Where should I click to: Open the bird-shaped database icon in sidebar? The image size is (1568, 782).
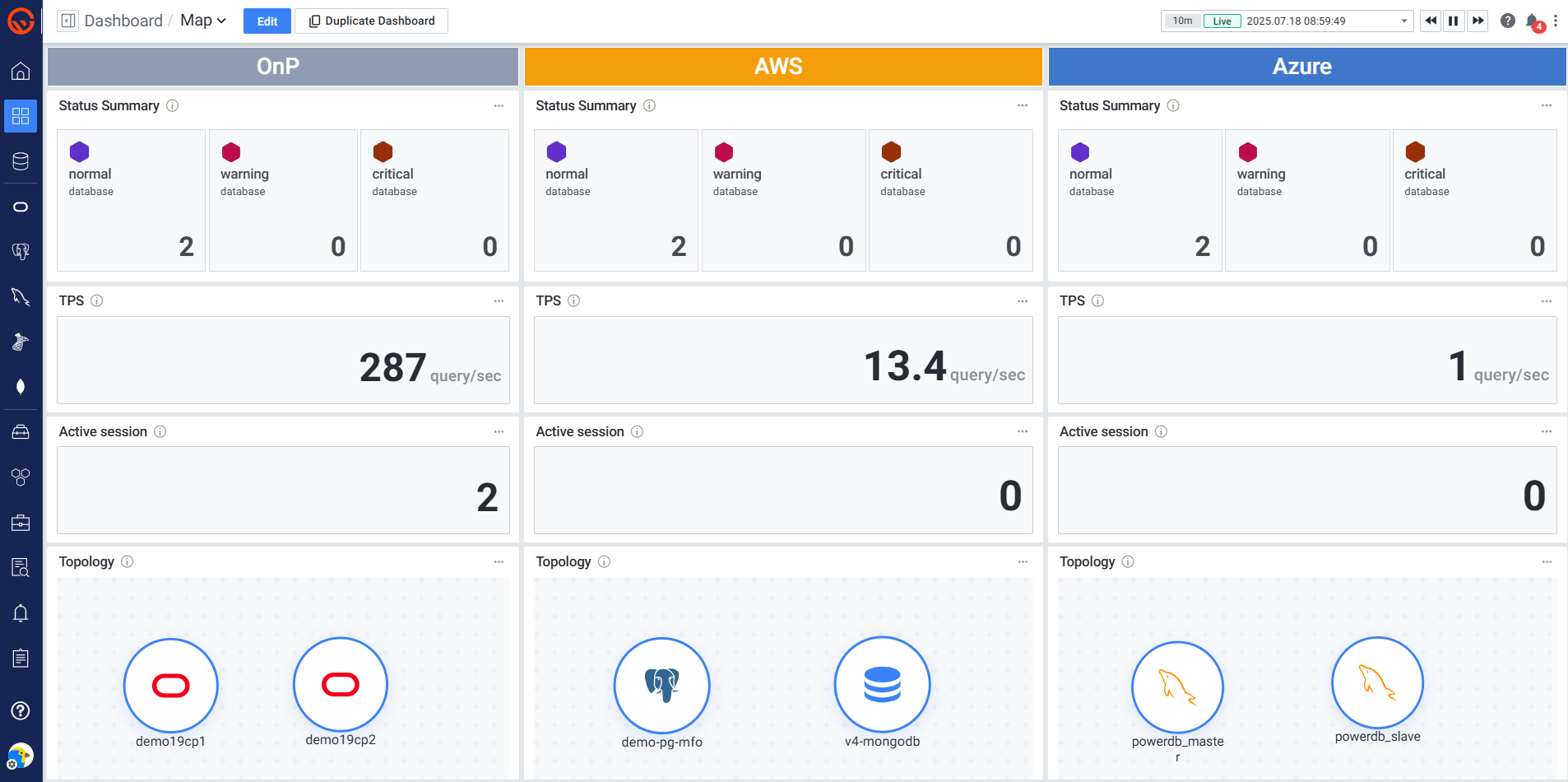point(21,342)
